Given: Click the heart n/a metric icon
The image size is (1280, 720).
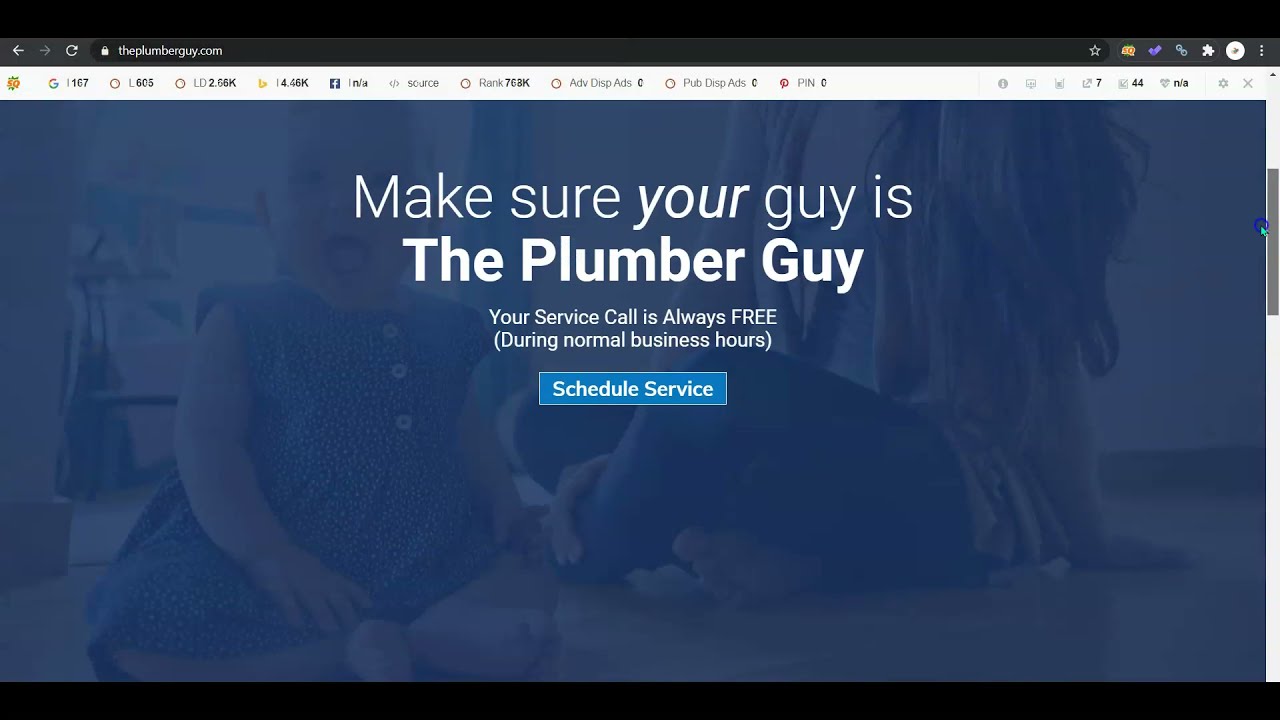Looking at the screenshot, I should [1174, 83].
